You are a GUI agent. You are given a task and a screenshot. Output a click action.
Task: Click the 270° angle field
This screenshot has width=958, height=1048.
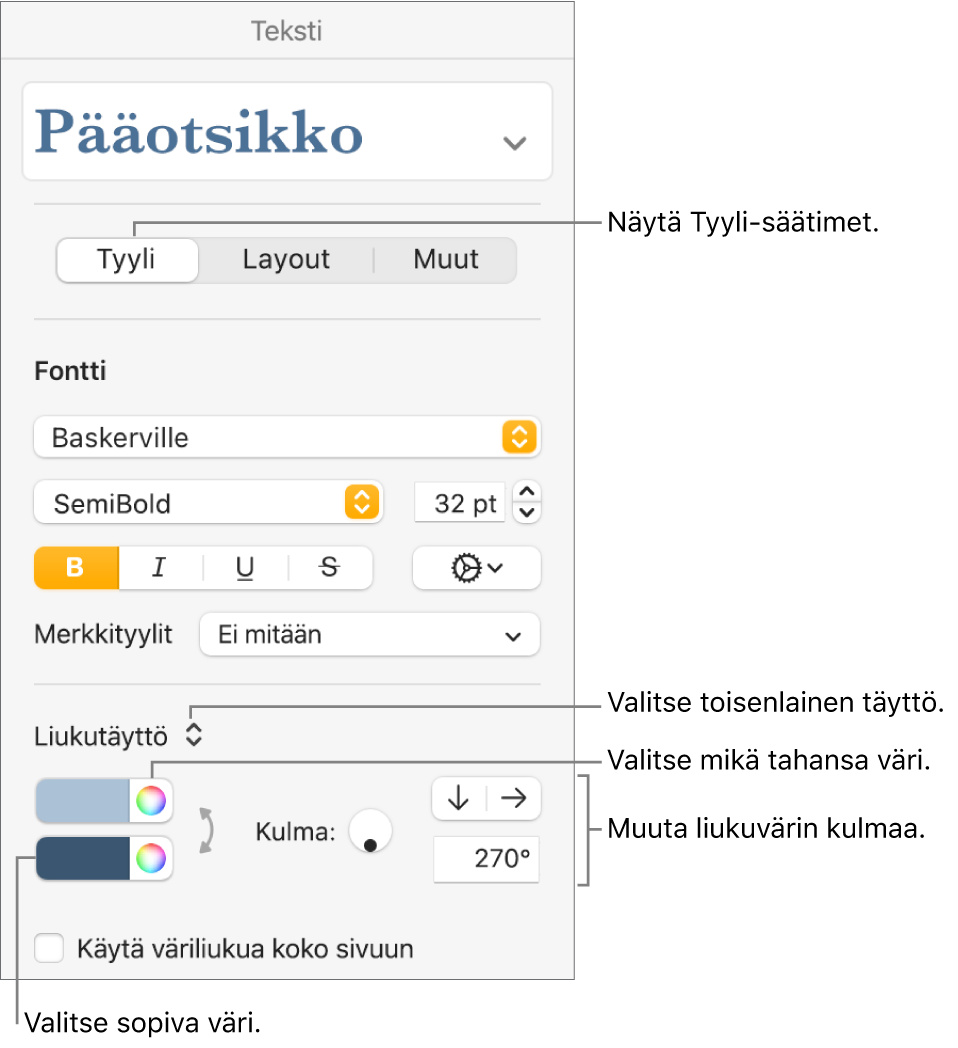click(x=487, y=859)
